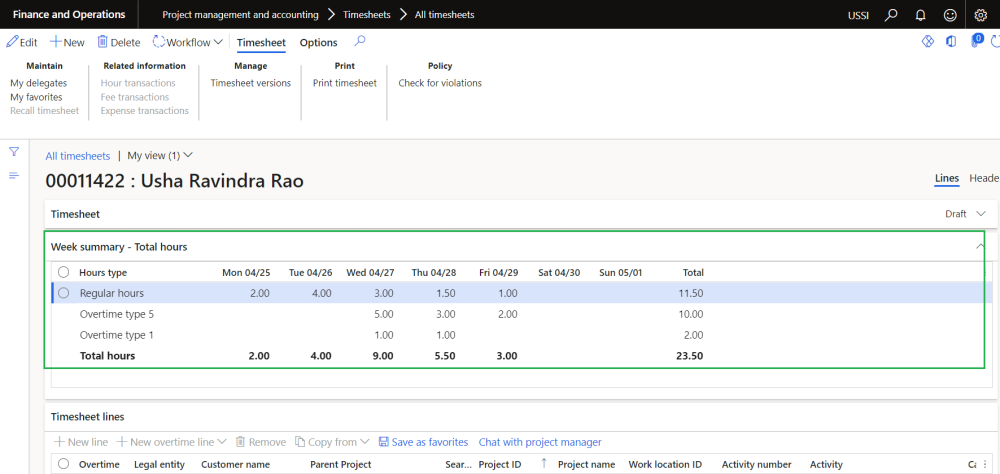Click the Edit pencil button
1000x474 pixels.
pos(22,43)
